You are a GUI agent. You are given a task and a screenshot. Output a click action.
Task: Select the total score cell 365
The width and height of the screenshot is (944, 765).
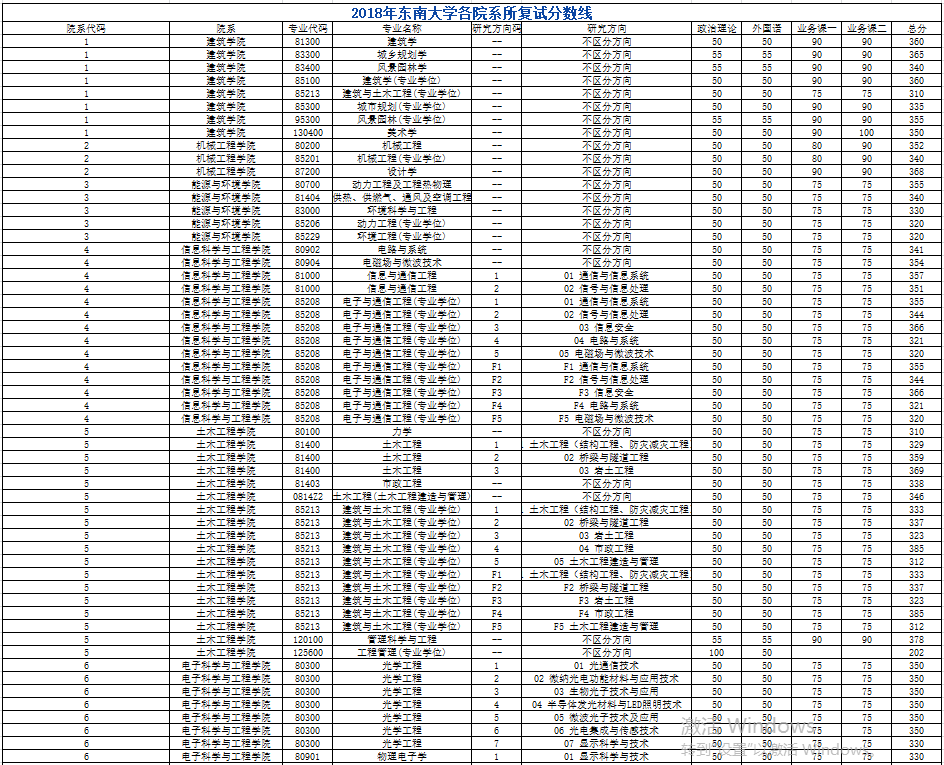(917, 55)
